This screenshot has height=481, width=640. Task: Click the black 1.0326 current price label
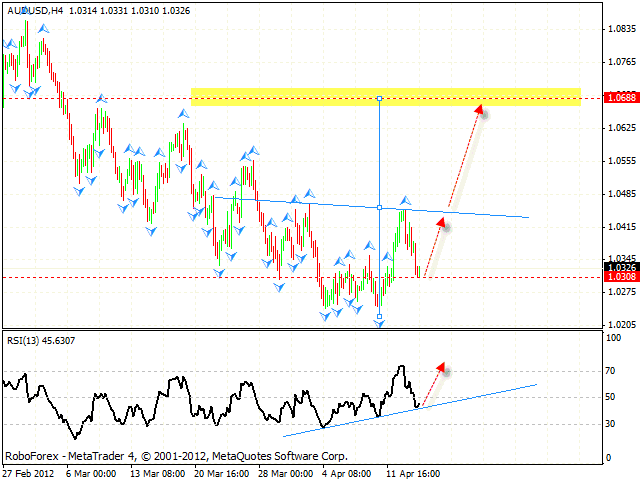click(x=621, y=267)
